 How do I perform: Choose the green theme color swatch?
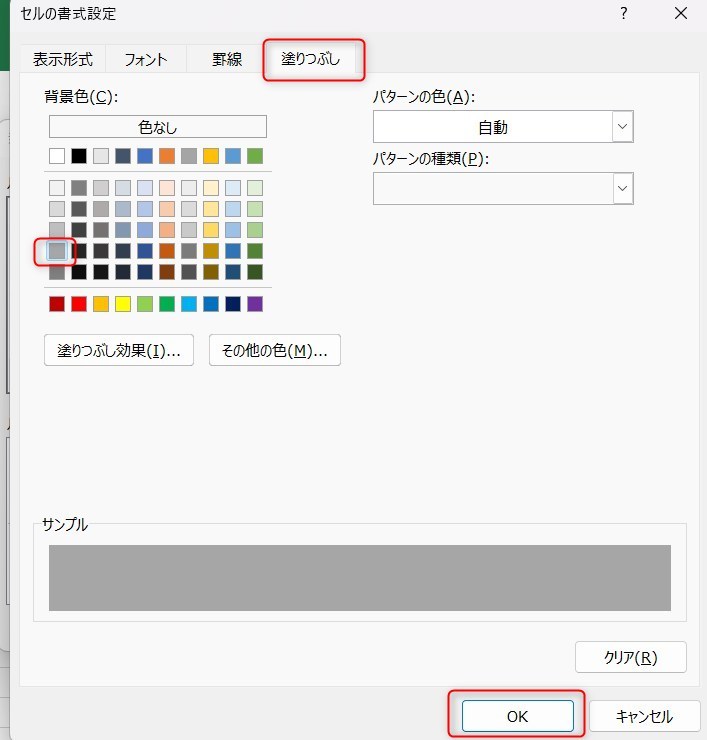point(255,156)
